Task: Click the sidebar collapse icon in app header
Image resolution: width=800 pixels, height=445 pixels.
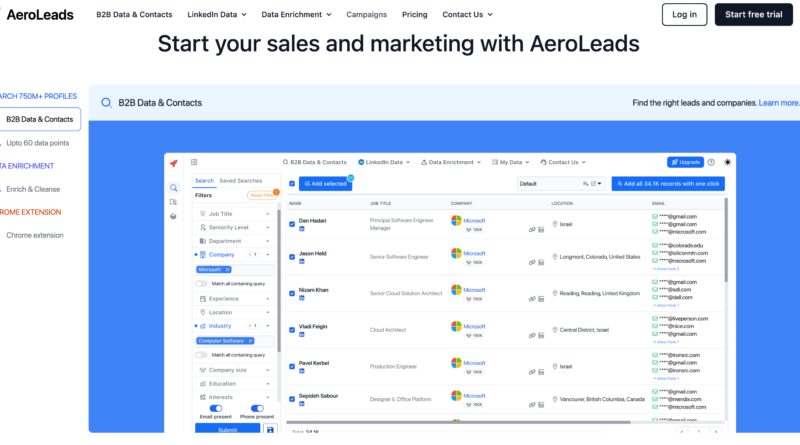Action: click(x=194, y=162)
